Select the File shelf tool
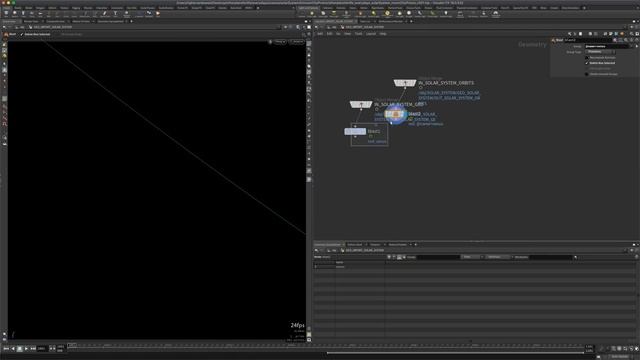The height and width of the screenshot is (360, 640). [x=158, y=13]
